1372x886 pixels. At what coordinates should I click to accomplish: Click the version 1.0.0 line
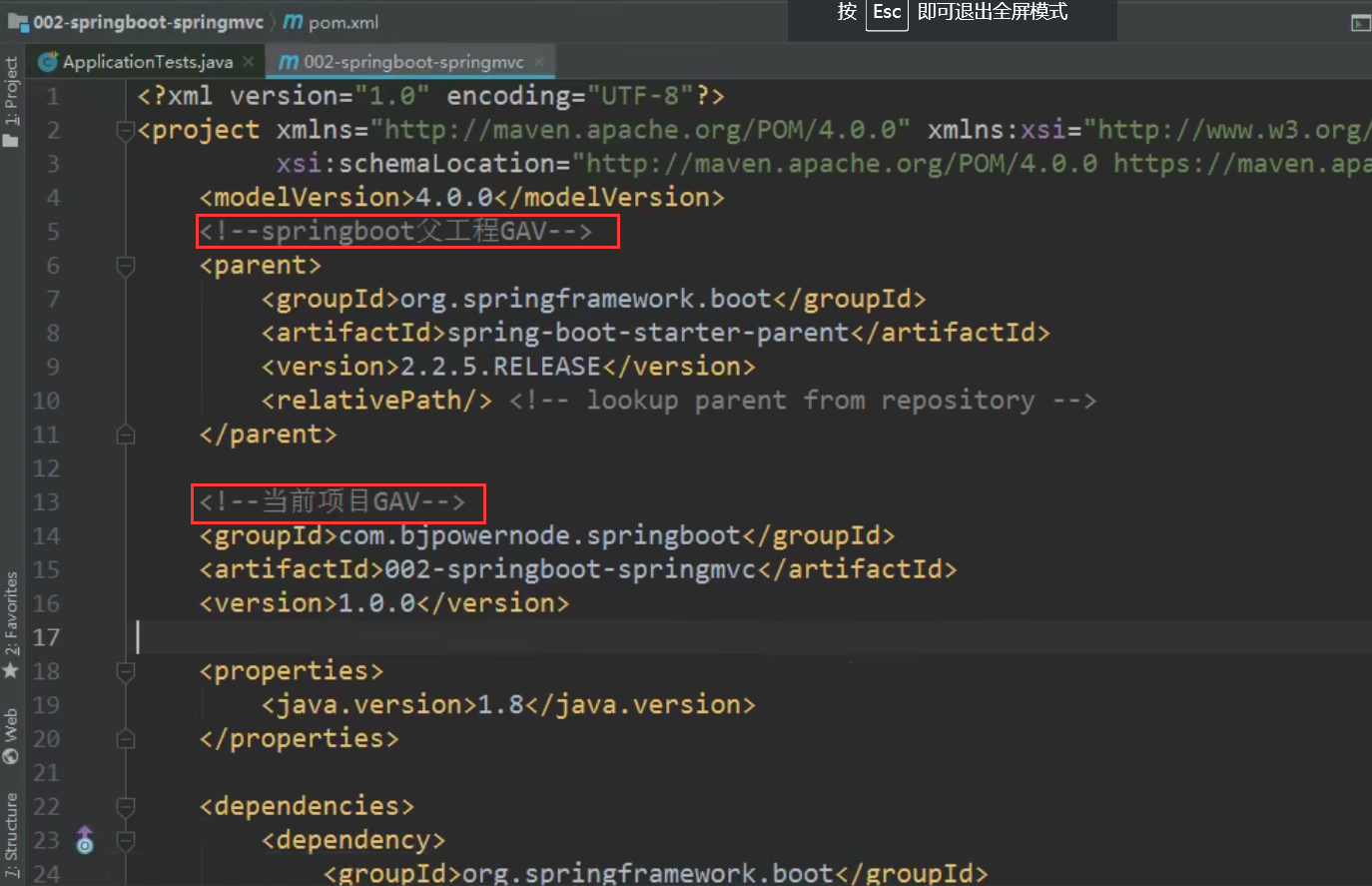click(x=384, y=603)
